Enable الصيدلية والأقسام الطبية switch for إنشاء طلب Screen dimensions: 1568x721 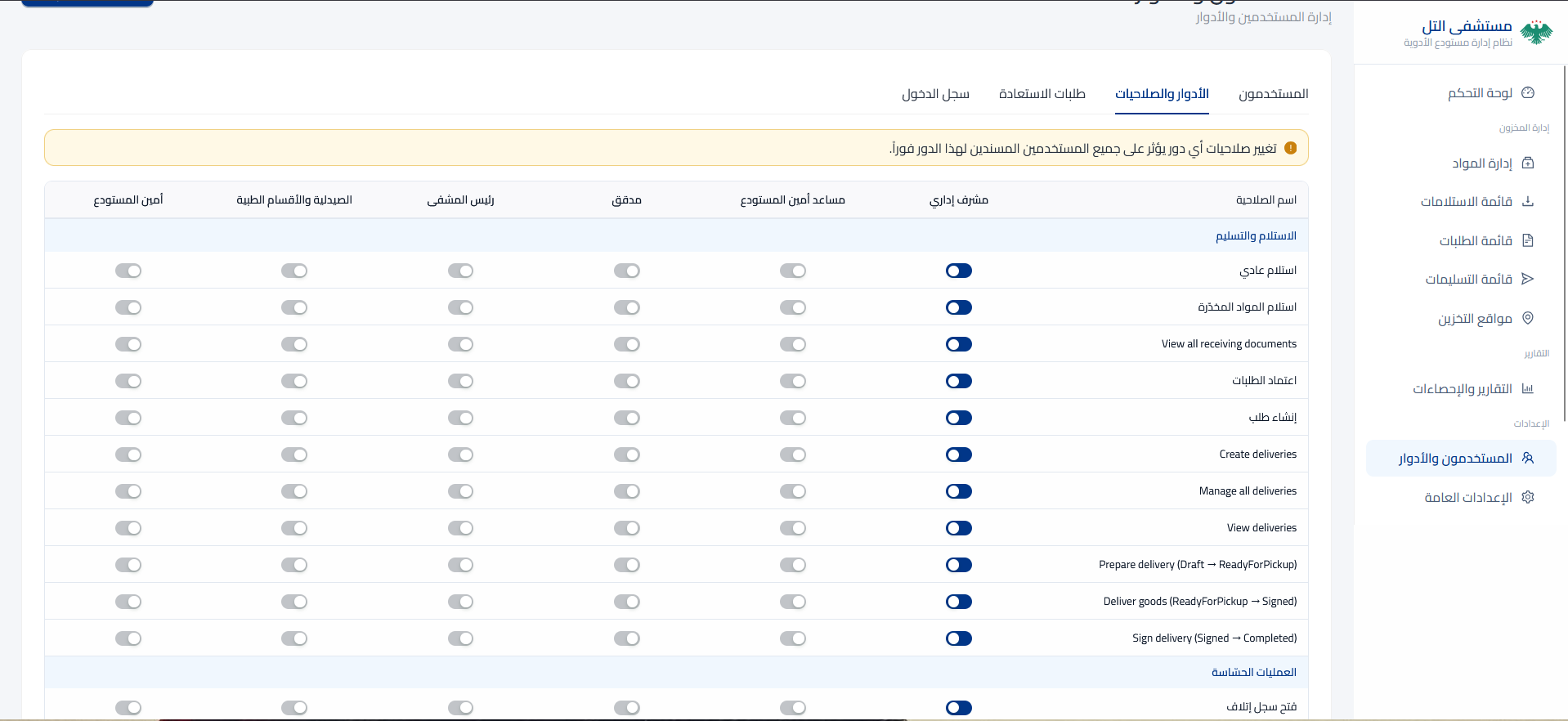[x=294, y=418]
